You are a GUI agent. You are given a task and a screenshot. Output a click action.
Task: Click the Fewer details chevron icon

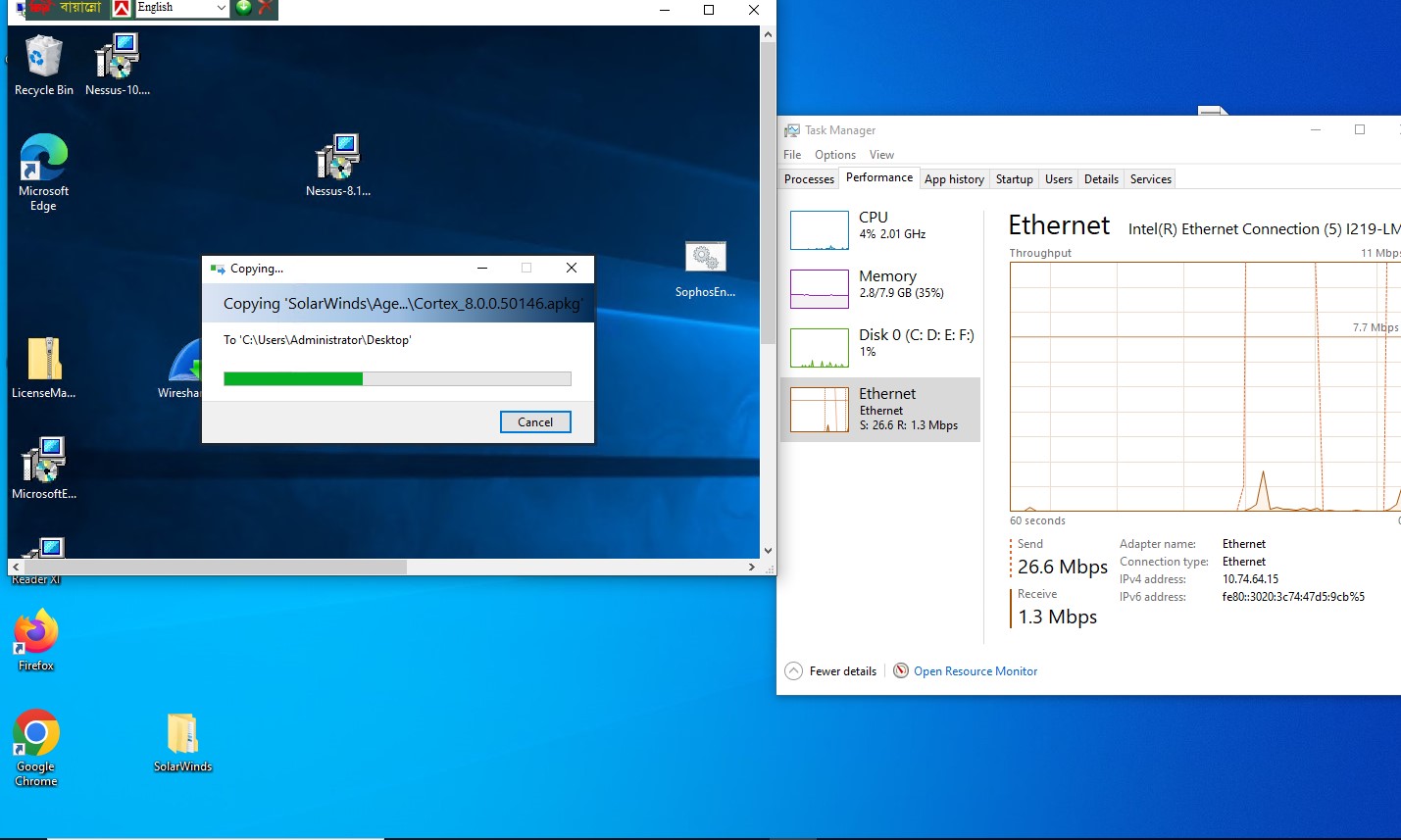pyautogui.click(x=794, y=671)
